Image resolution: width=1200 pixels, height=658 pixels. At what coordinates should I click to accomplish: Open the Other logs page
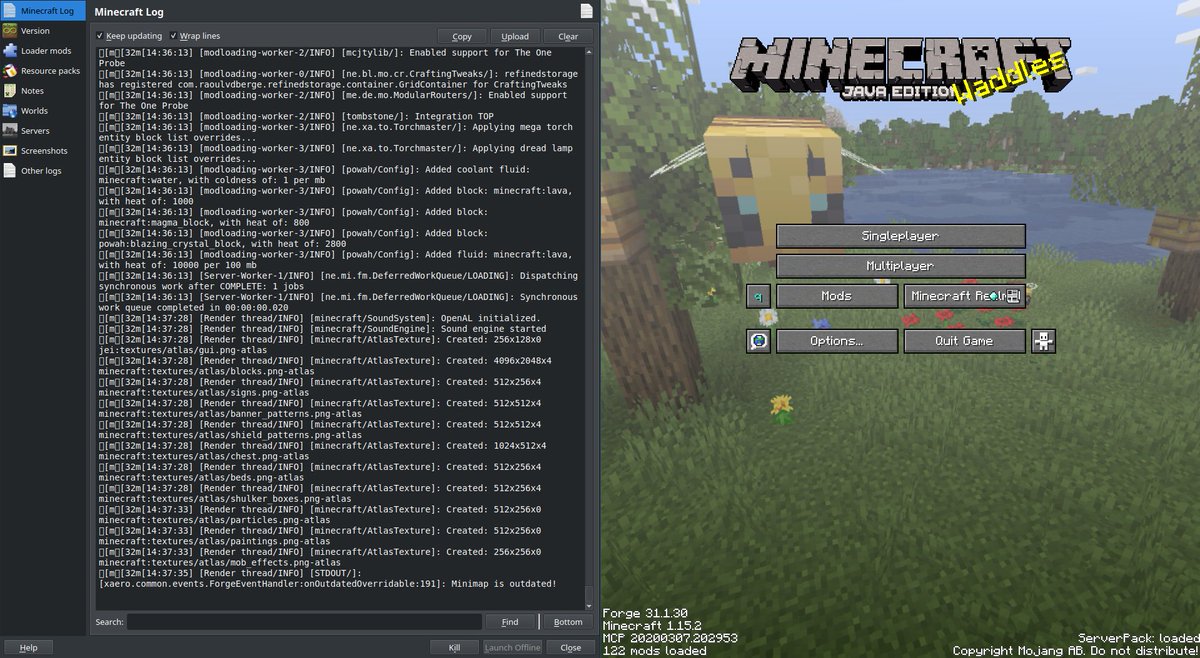tap(43, 171)
